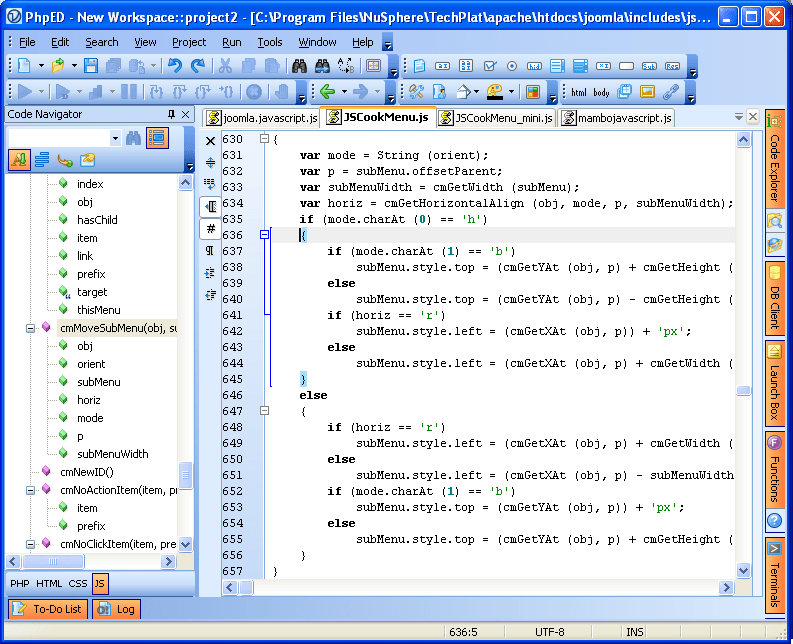Click the maximize-editor layout icon
The height and width of the screenshot is (644, 793).
(x=373, y=66)
